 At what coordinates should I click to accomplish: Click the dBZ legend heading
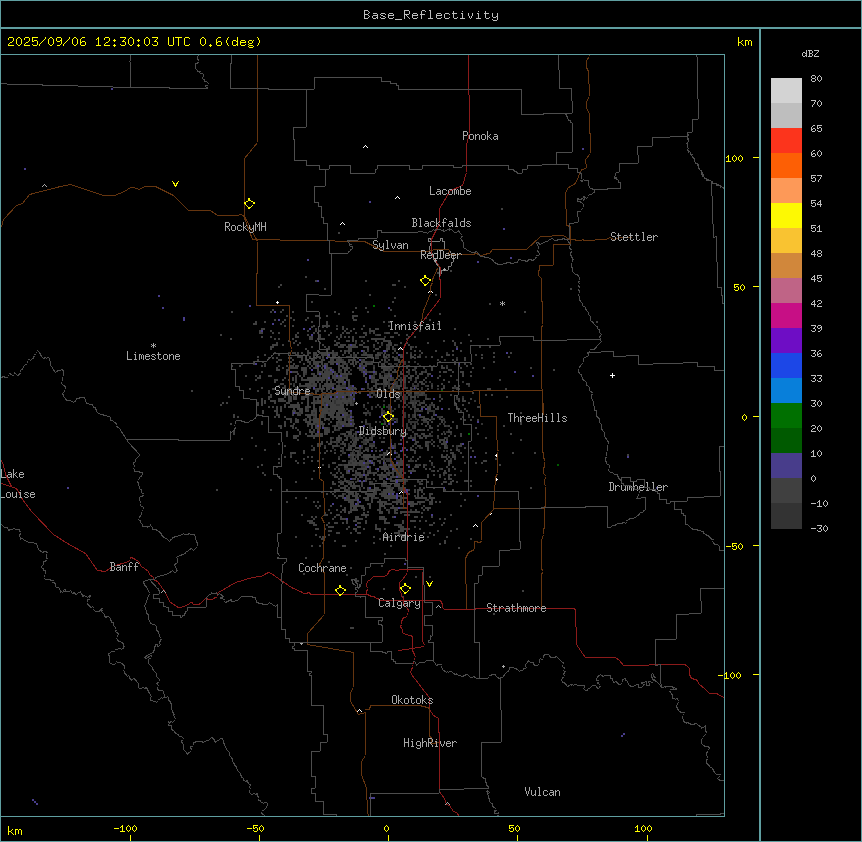(810, 54)
